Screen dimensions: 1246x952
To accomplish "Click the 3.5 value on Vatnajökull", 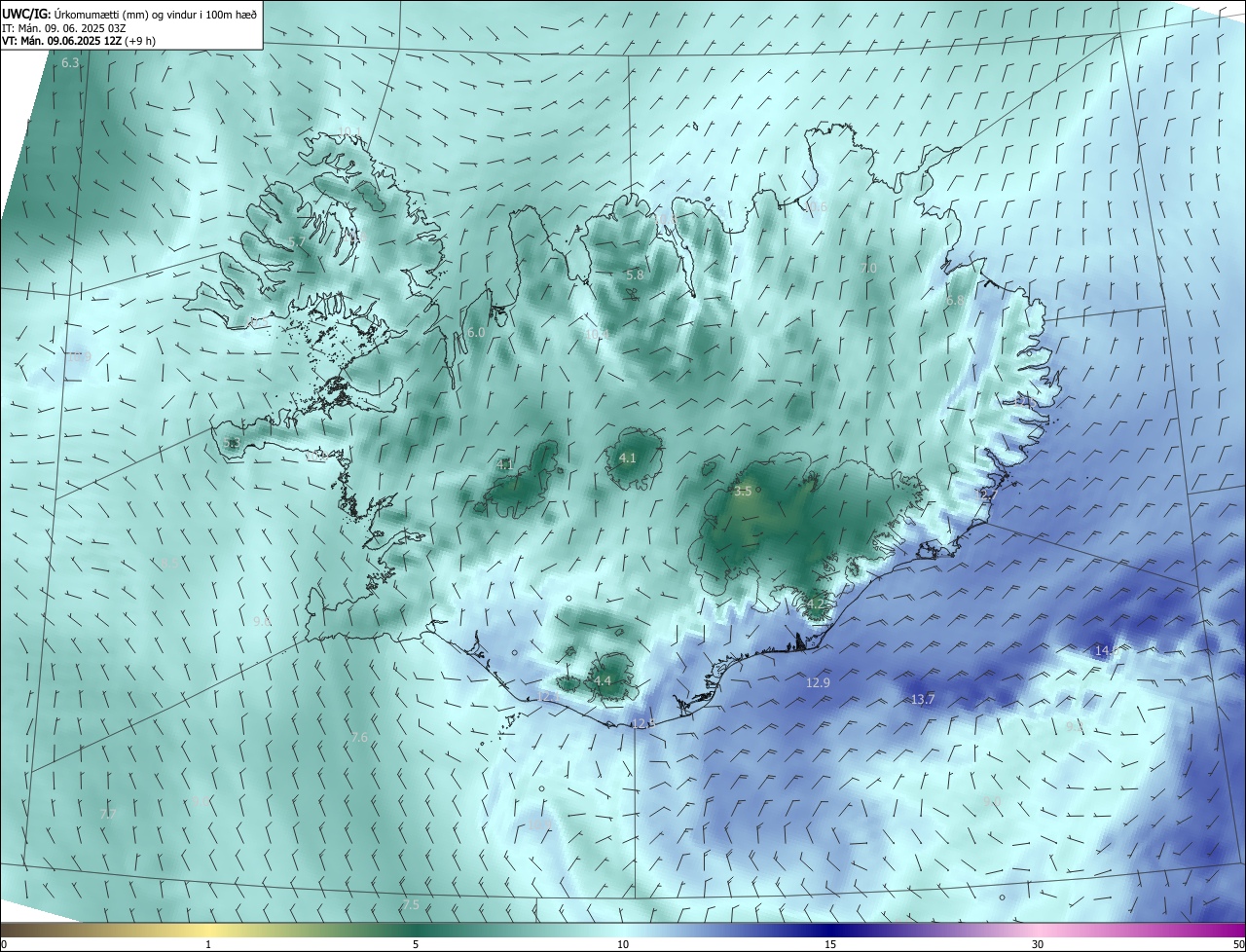I will point(743,492).
